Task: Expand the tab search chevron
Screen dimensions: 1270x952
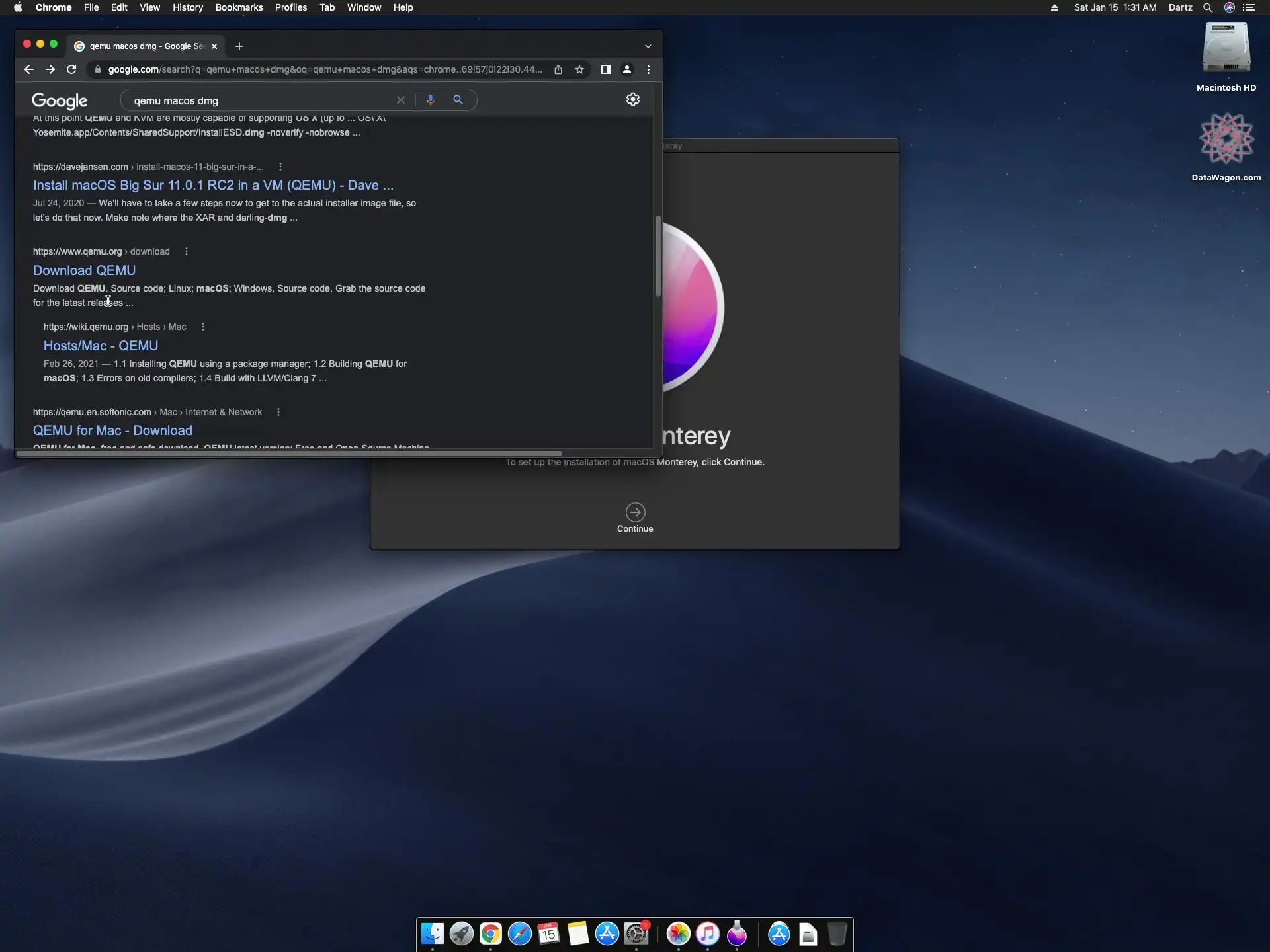Action: click(x=648, y=46)
